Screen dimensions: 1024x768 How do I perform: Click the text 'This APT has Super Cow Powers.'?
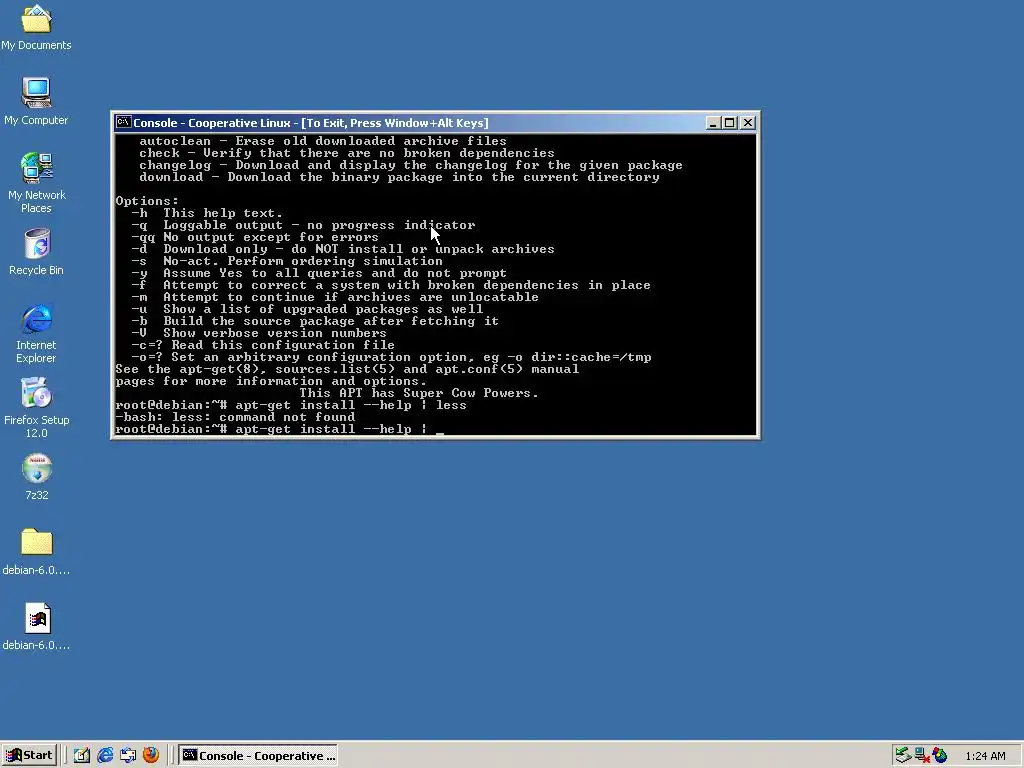tap(419, 393)
